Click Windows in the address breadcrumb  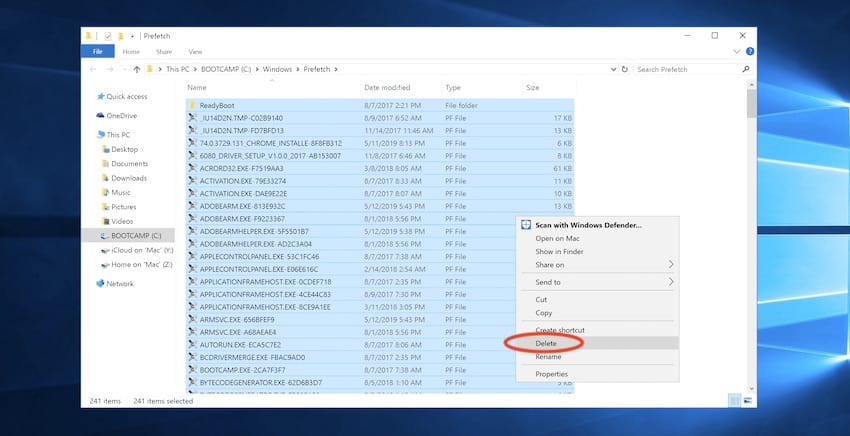tap(278, 69)
